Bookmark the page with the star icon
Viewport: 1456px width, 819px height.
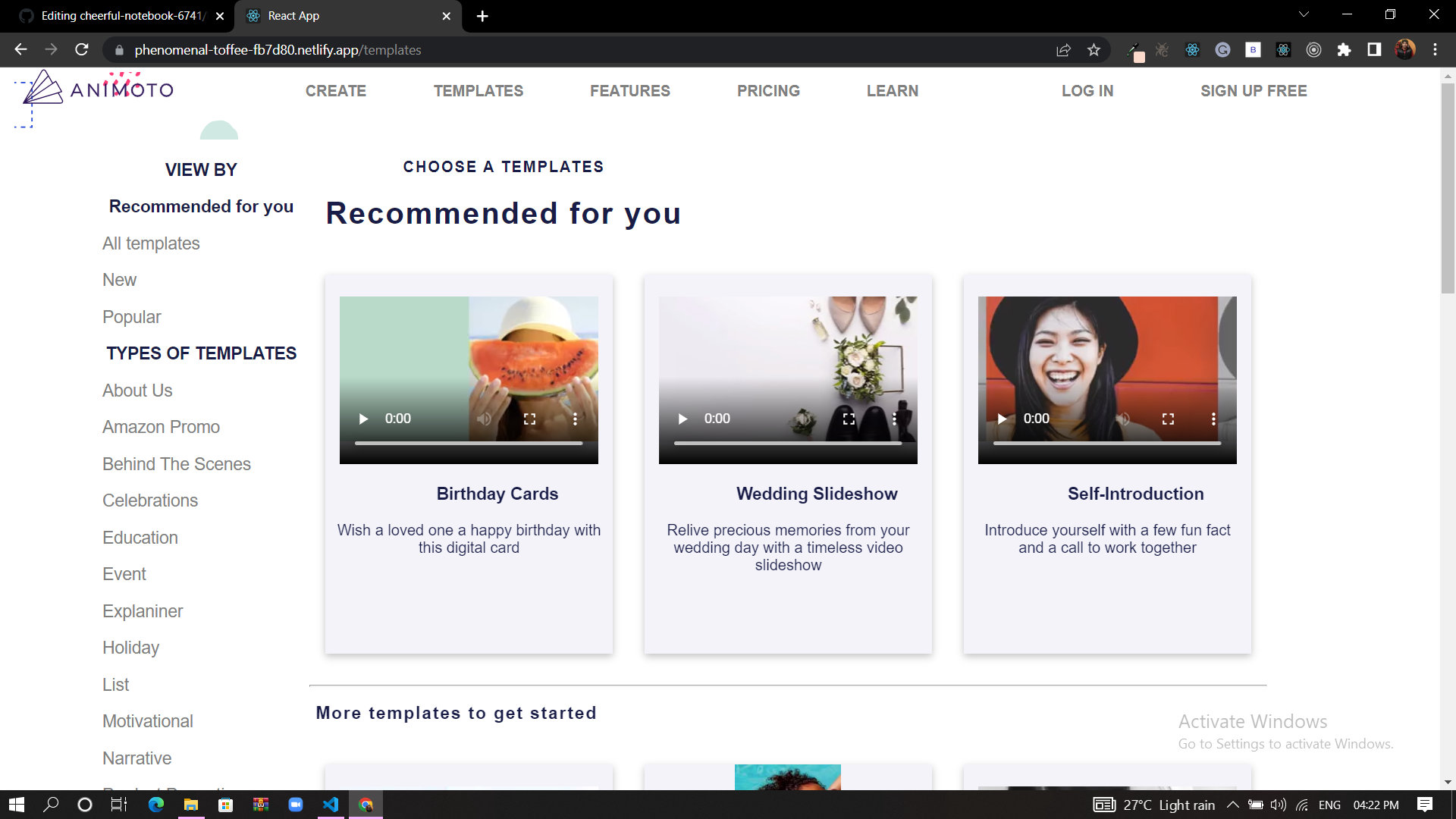coord(1094,49)
